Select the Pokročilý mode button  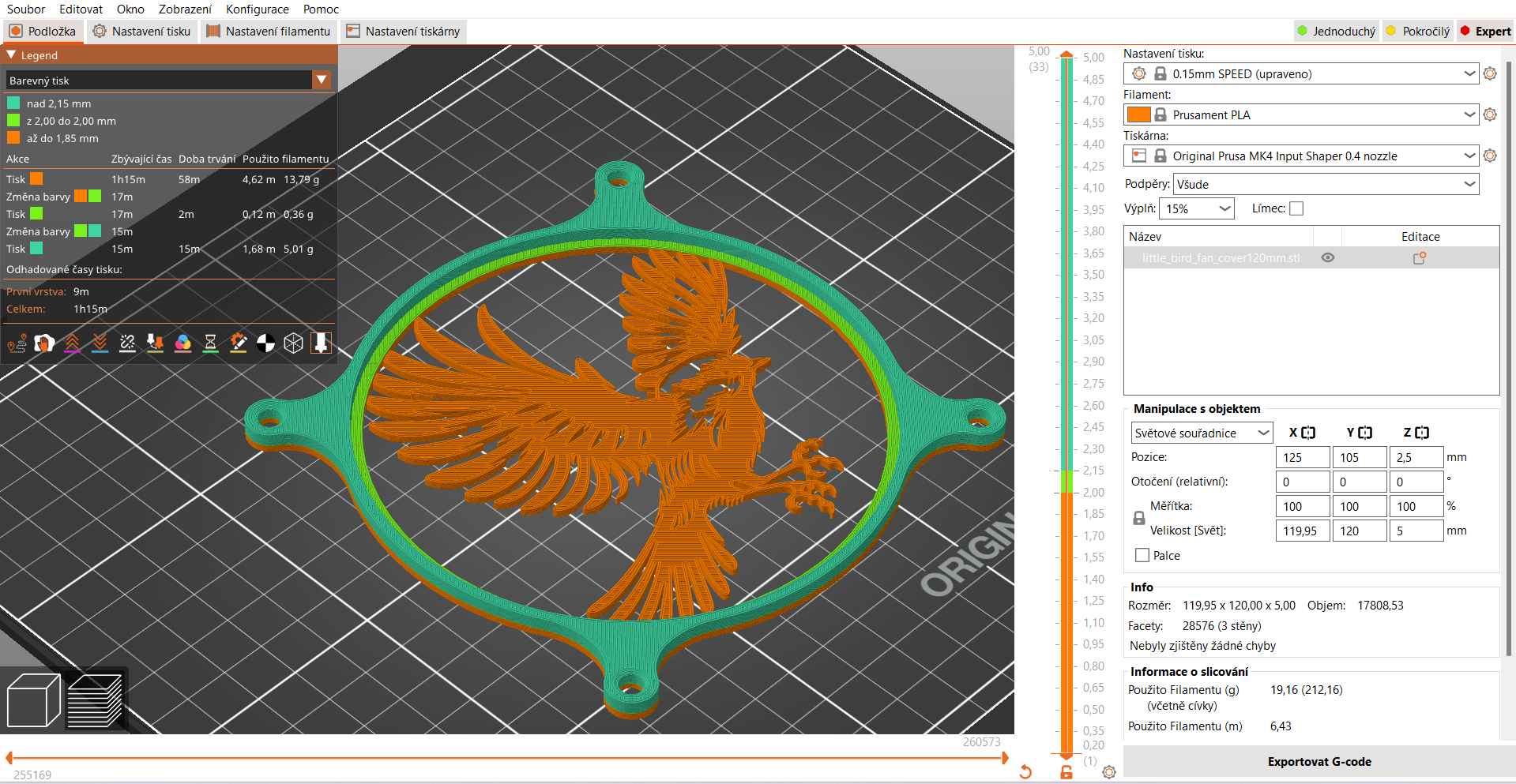(1417, 32)
